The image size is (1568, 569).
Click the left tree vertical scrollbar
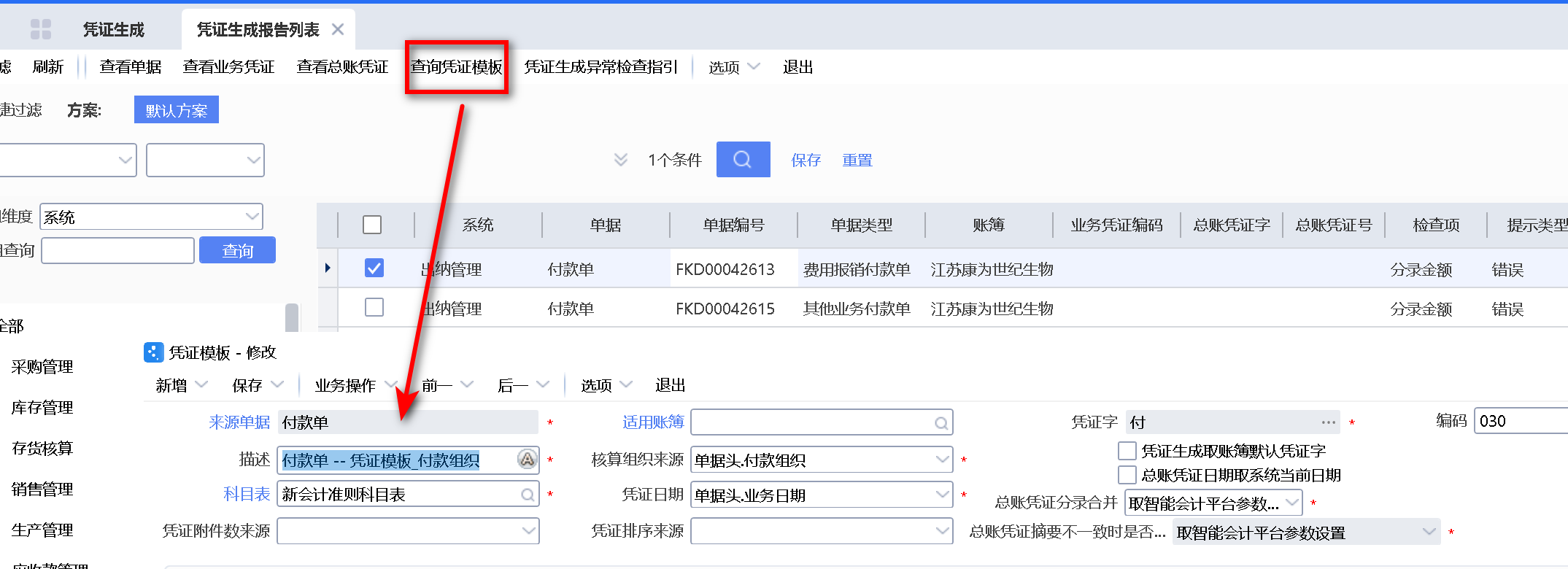pyautogui.click(x=292, y=317)
